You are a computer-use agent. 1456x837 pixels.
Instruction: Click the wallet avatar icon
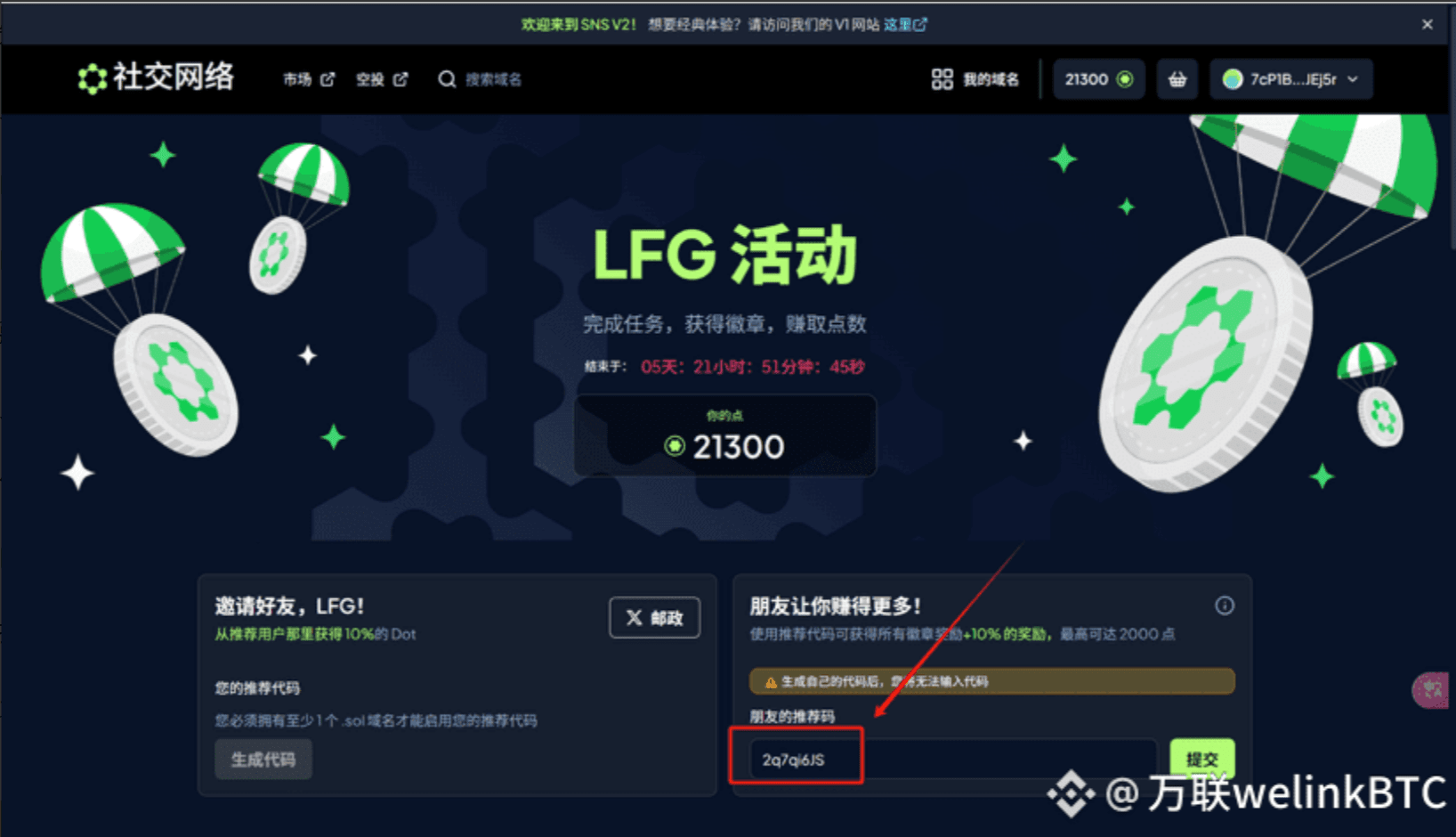coord(1232,79)
